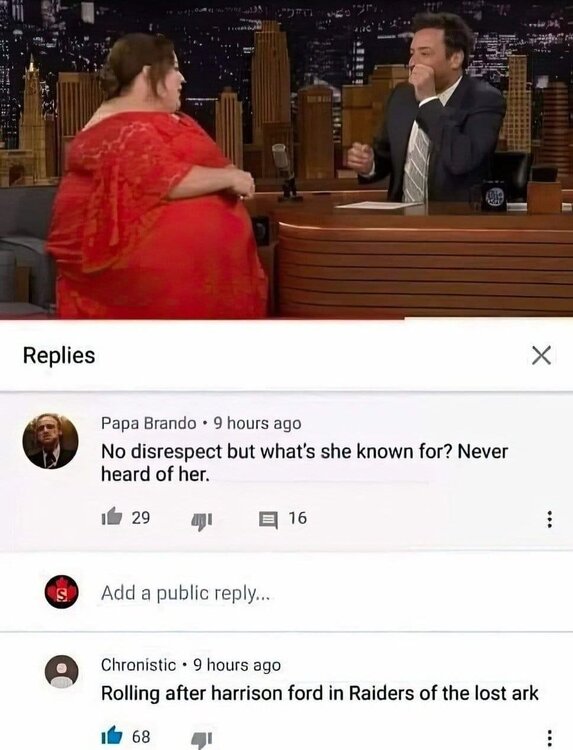
Task: Open Chronistic's channel name link
Action: 138,665
